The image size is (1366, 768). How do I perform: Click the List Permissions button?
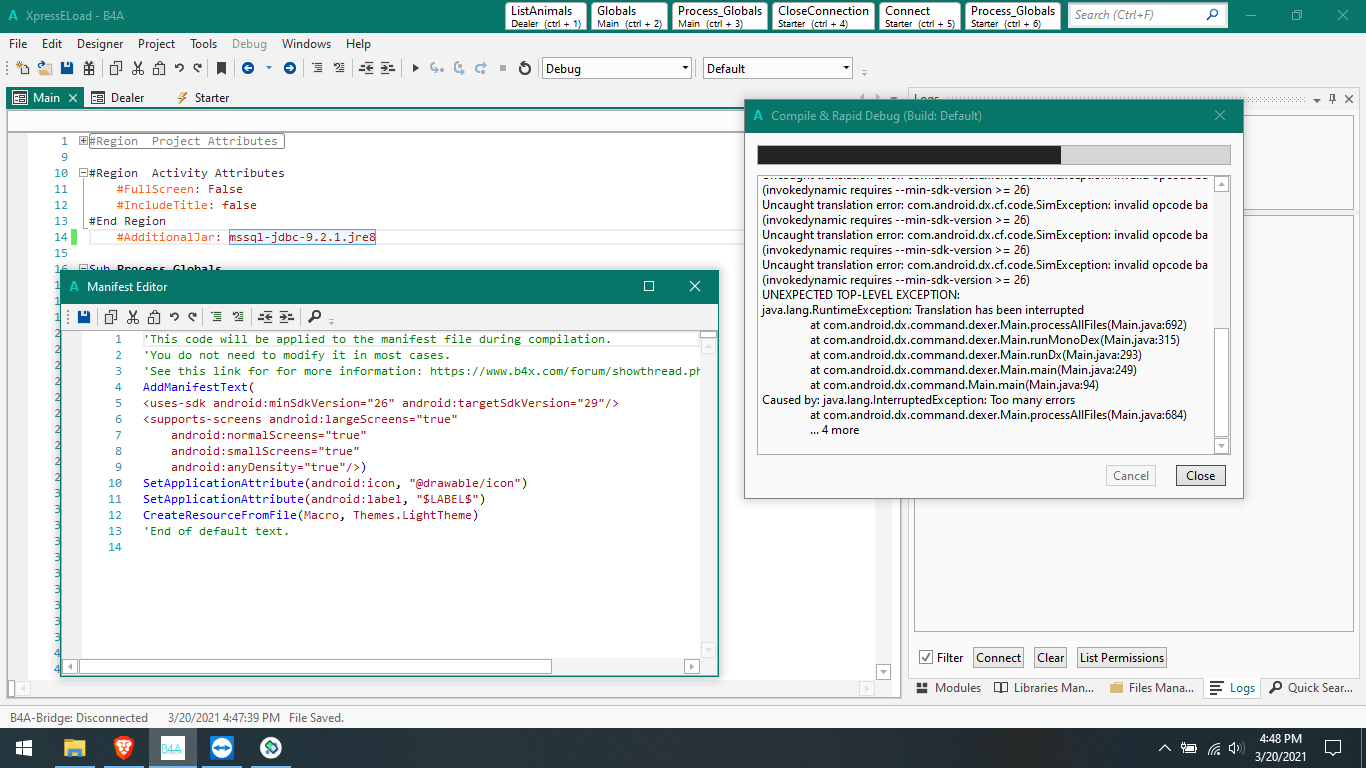tap(1121, 658)
